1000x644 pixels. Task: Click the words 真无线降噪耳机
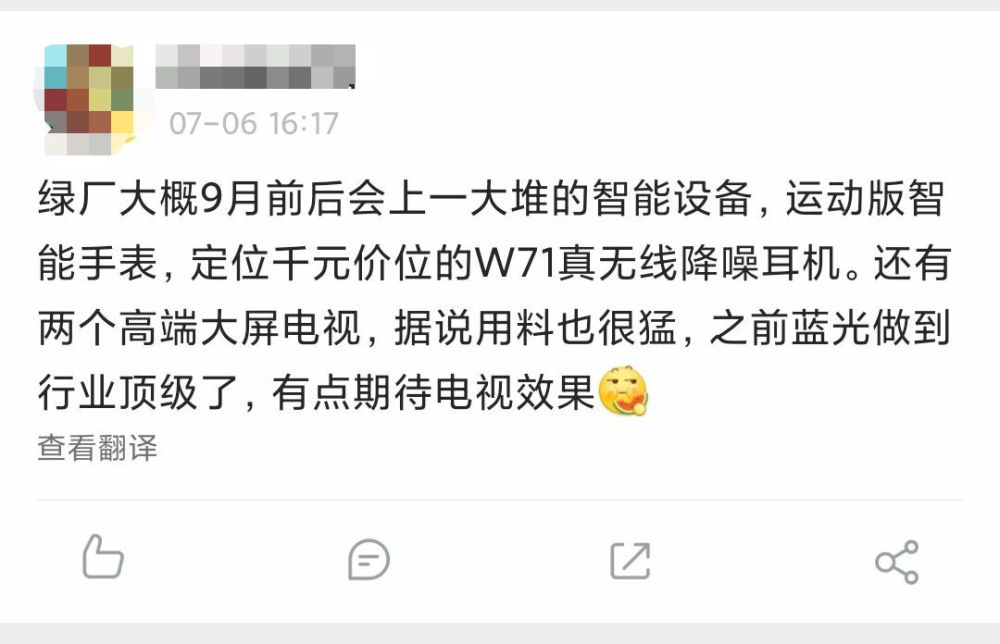coord(699,263)
